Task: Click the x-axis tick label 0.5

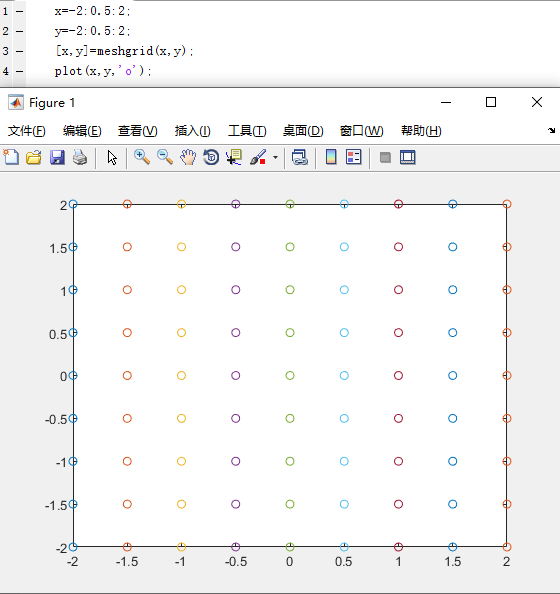Action: coord(343,561)
